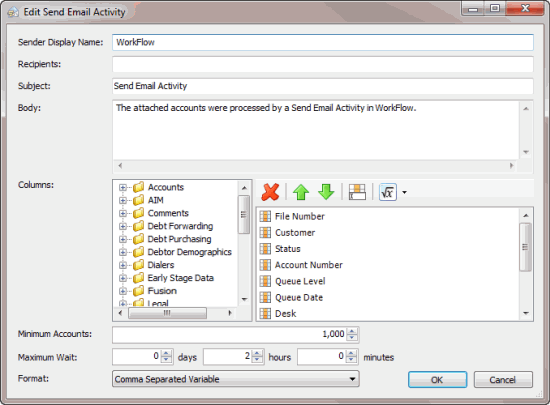Click the Recipients input field
Viewport: 550px width, 405px height.
[323, 64]
